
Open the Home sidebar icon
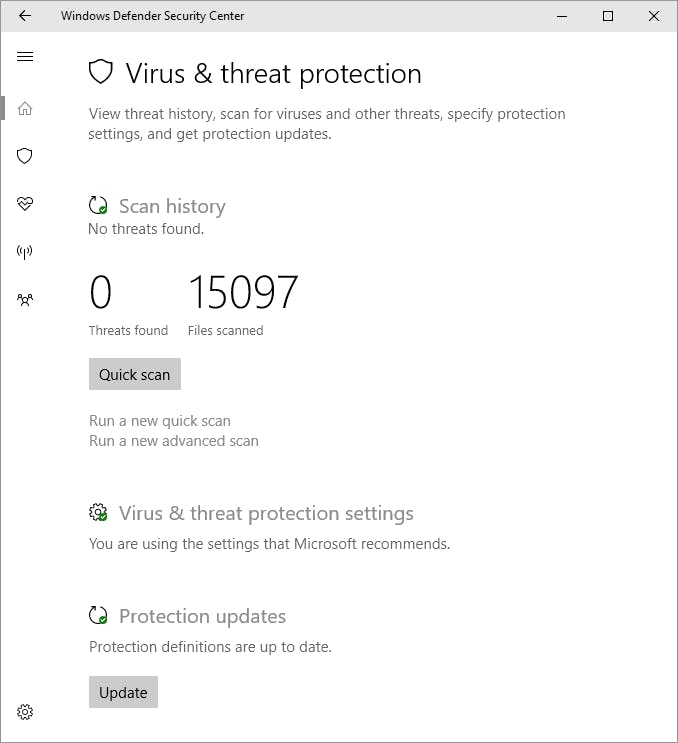click(x=25, y=108)
